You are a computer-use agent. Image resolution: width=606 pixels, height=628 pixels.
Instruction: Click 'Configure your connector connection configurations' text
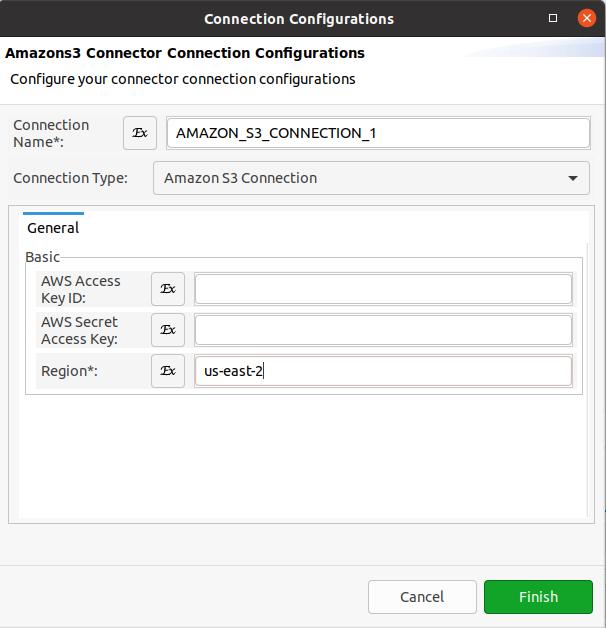click(183, 79)
